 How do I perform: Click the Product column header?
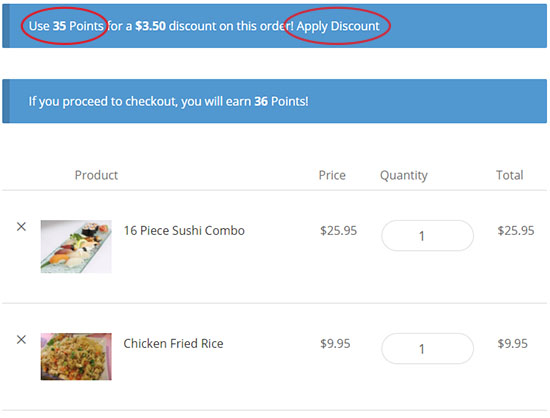click(96, 175)
